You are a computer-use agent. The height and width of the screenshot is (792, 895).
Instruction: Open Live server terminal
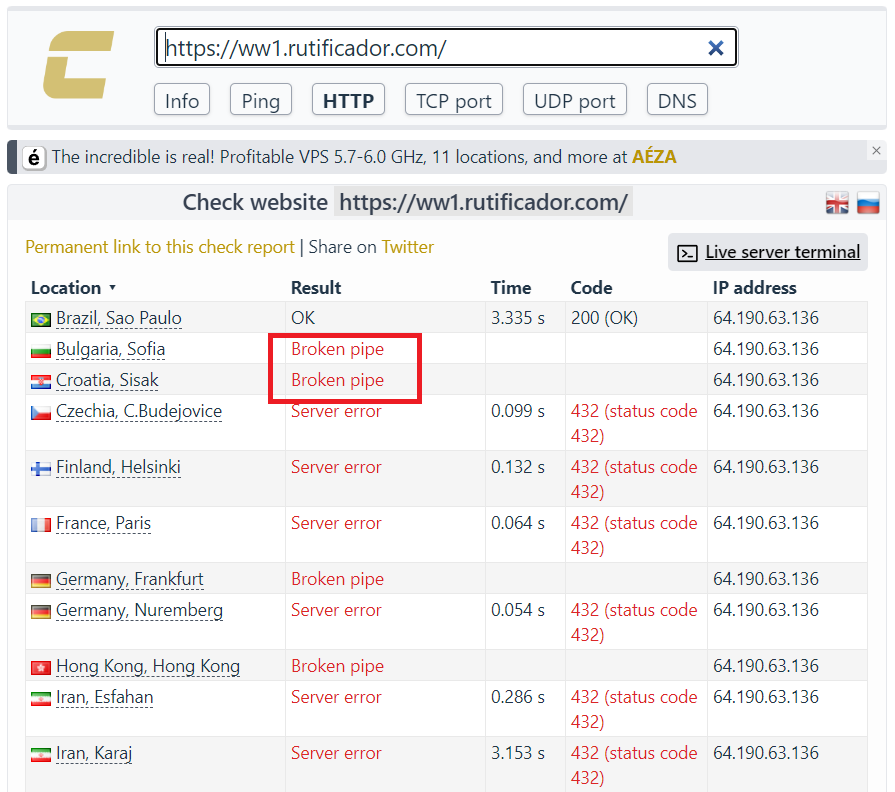pyautogui.click(x=768, y=252)
